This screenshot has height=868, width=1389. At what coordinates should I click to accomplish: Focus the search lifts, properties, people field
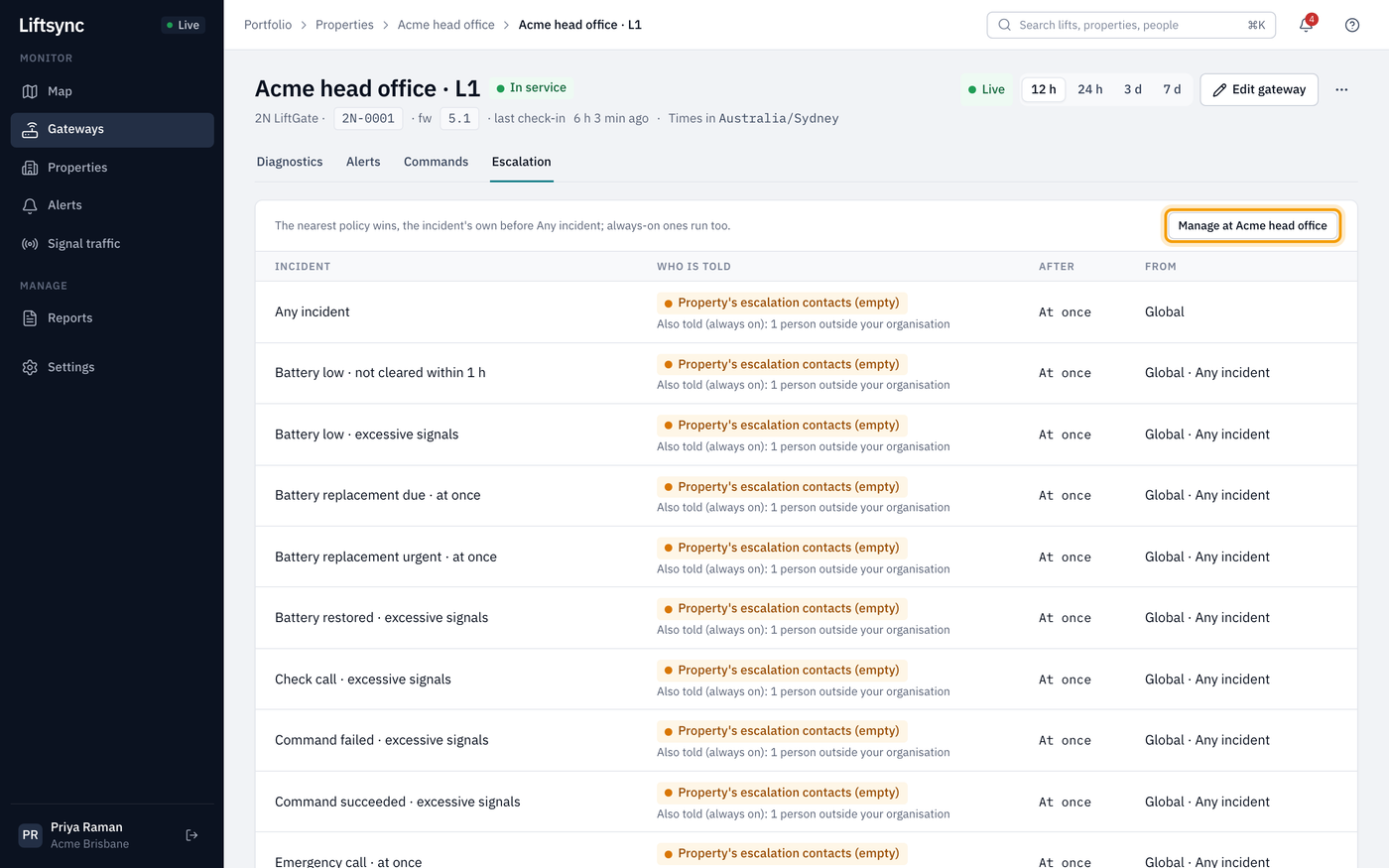tap(1131, 25)
